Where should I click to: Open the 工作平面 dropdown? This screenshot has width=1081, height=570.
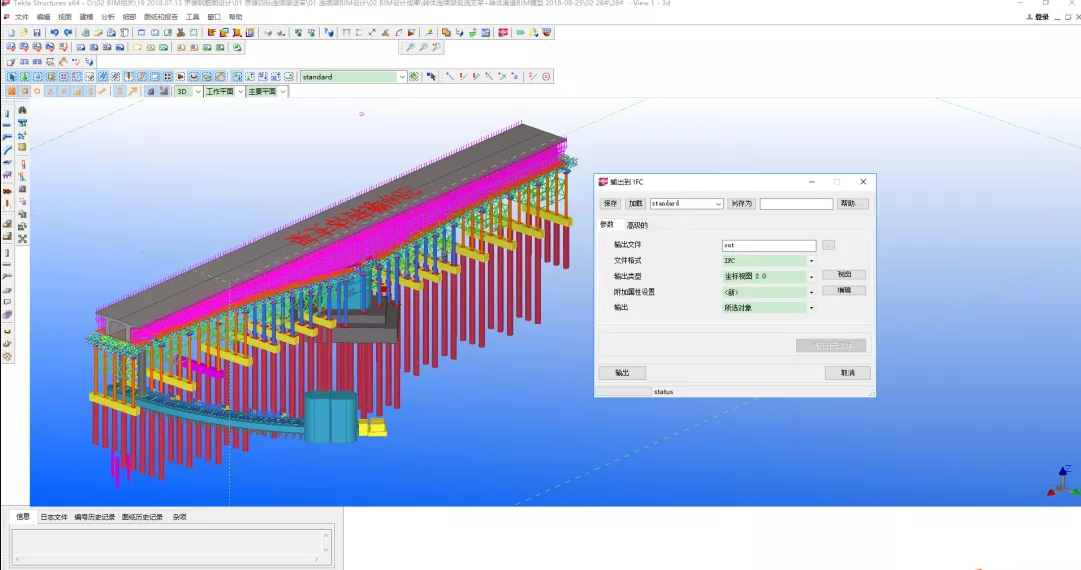point(241,91)
